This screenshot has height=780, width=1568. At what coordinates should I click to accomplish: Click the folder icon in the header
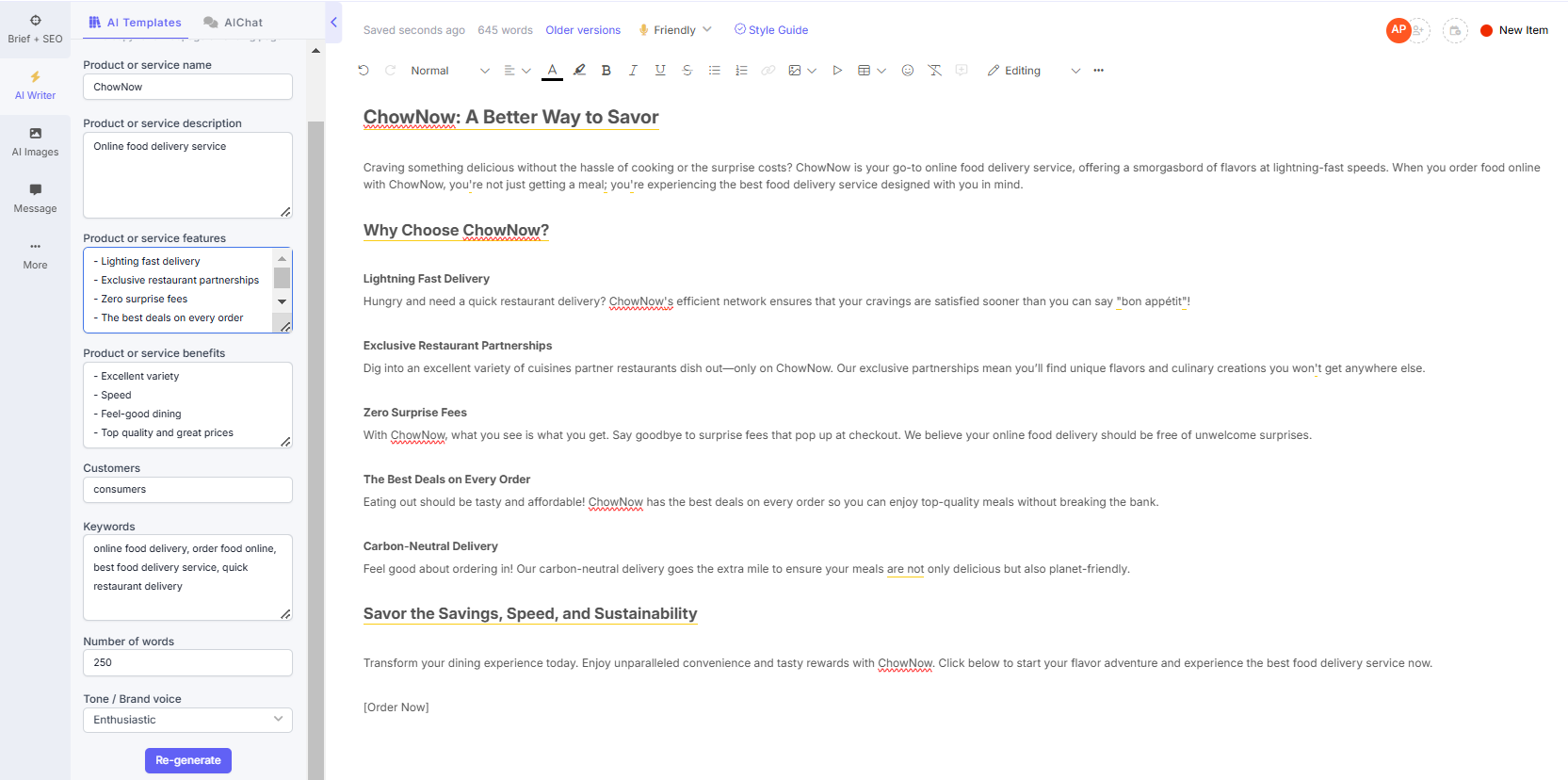(1455, 30)
